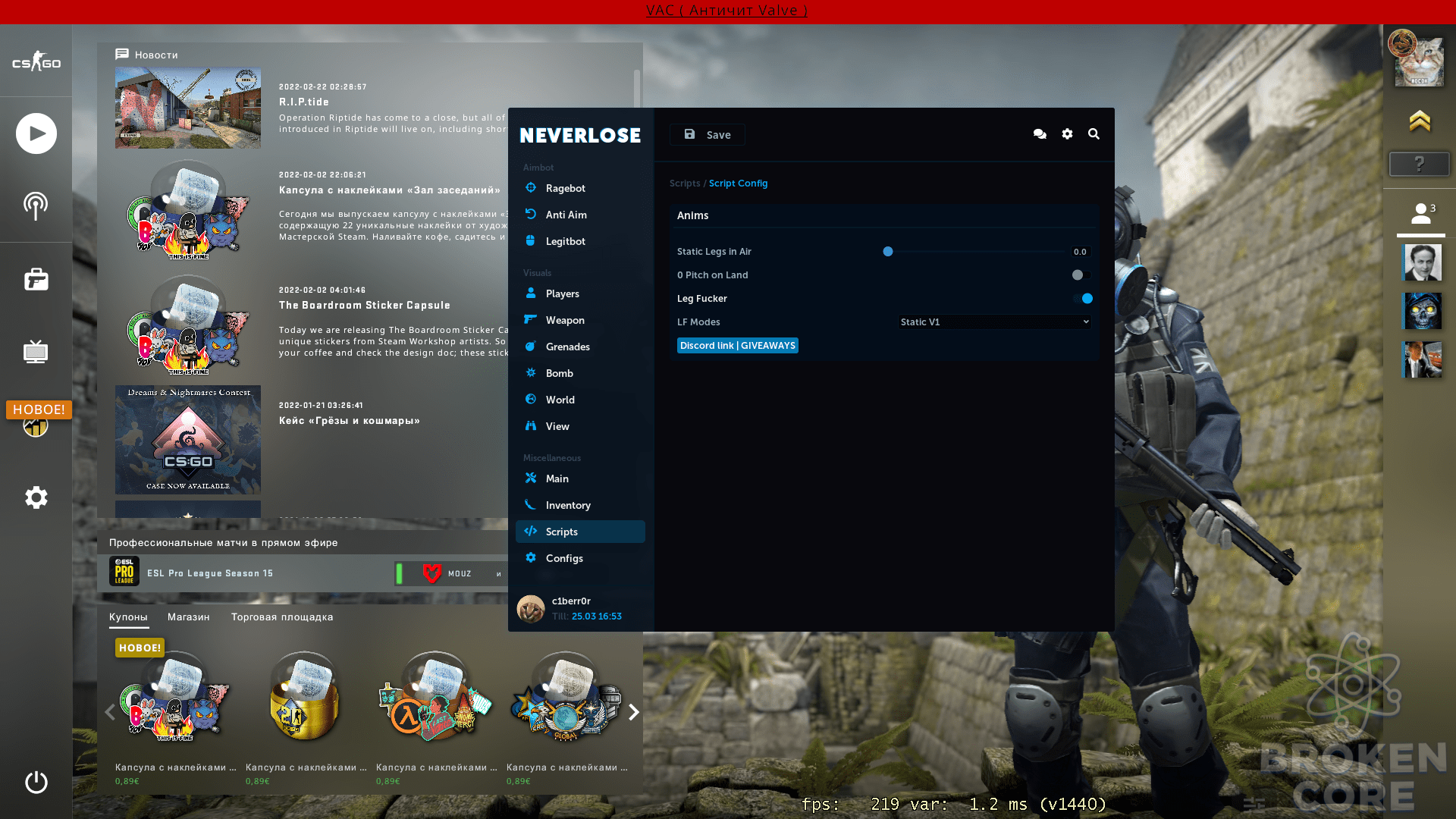Click the VAC Античит Valve link
The width and height of the screenshot is (1456, 819).
tap(726, 11)
